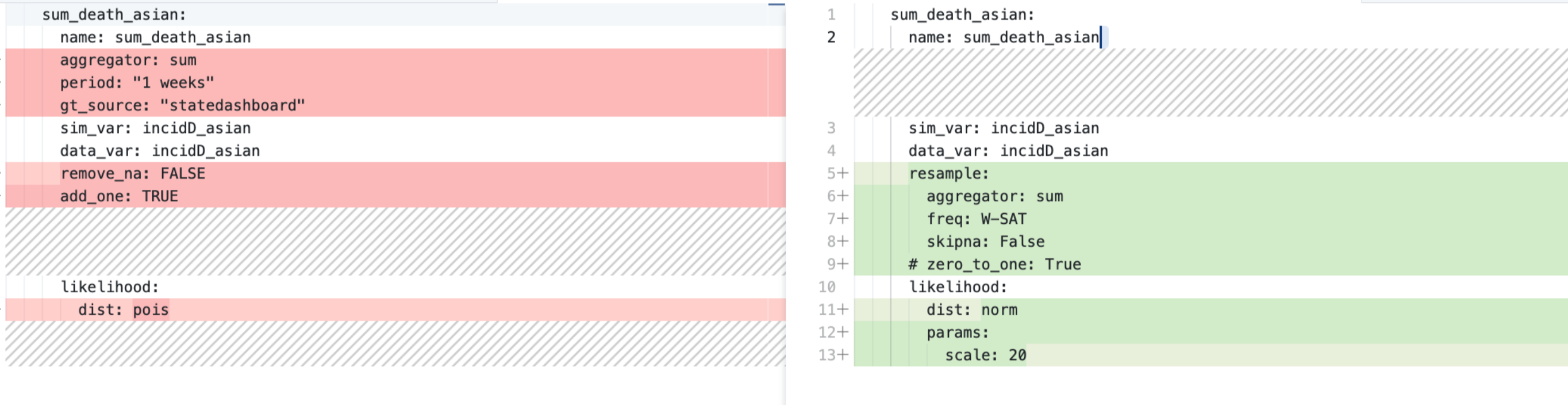Click the plus marker on line 5
The image size is (1568, 405).
pyautogui.click(x=843, y=174)
